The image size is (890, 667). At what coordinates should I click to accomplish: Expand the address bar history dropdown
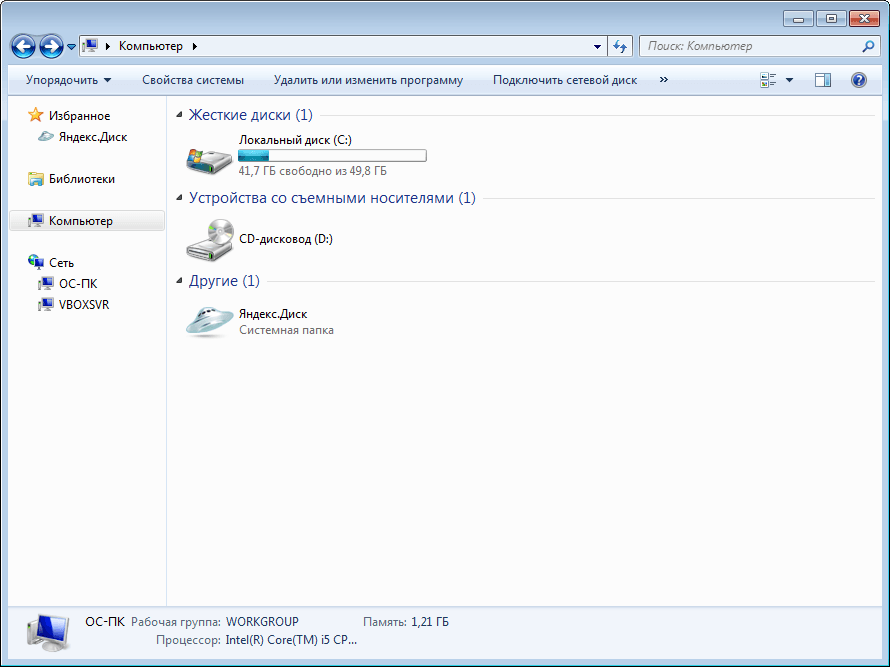(x=597, y=46)
